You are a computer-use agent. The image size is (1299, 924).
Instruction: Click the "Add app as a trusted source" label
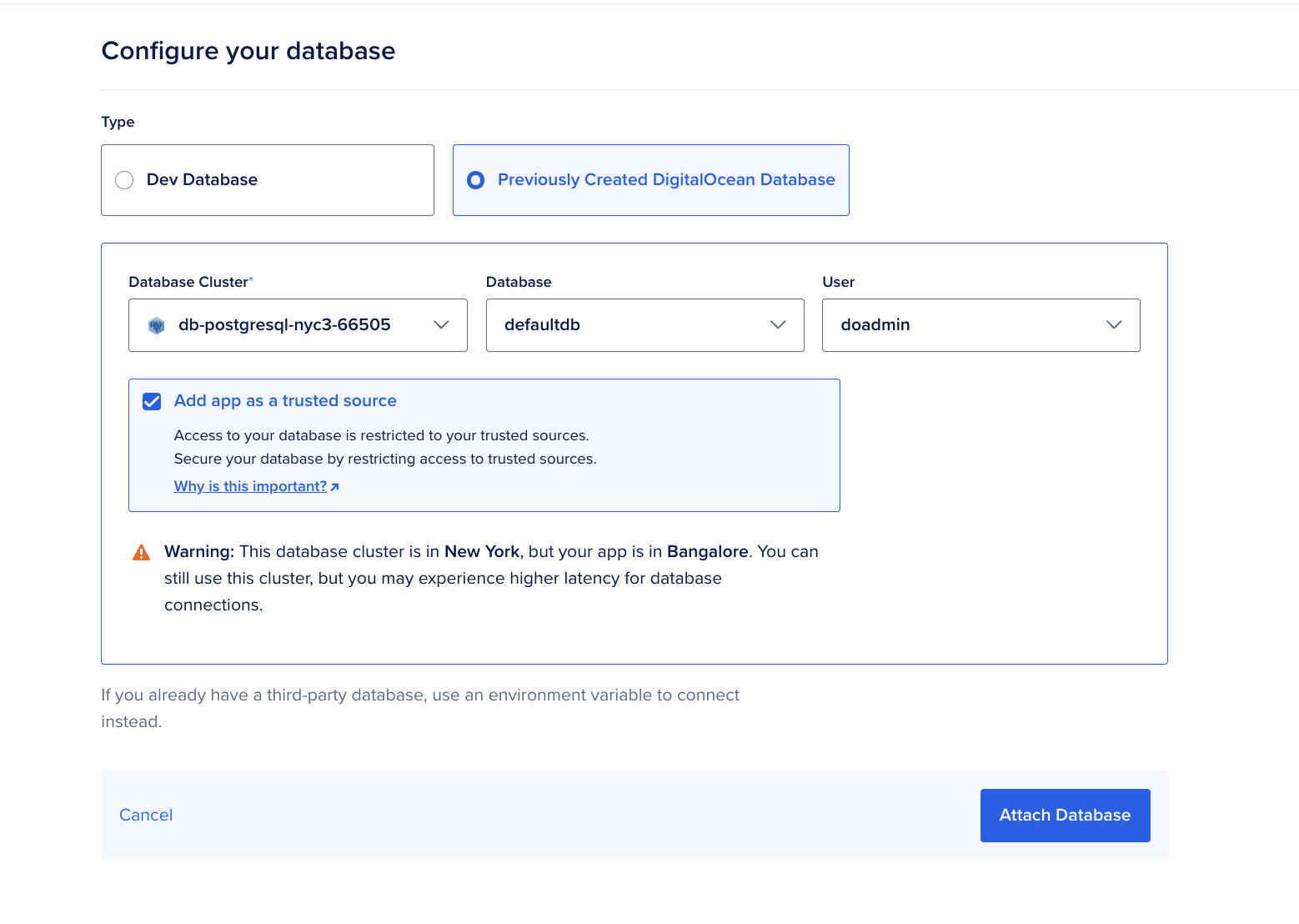coord(285,401)
